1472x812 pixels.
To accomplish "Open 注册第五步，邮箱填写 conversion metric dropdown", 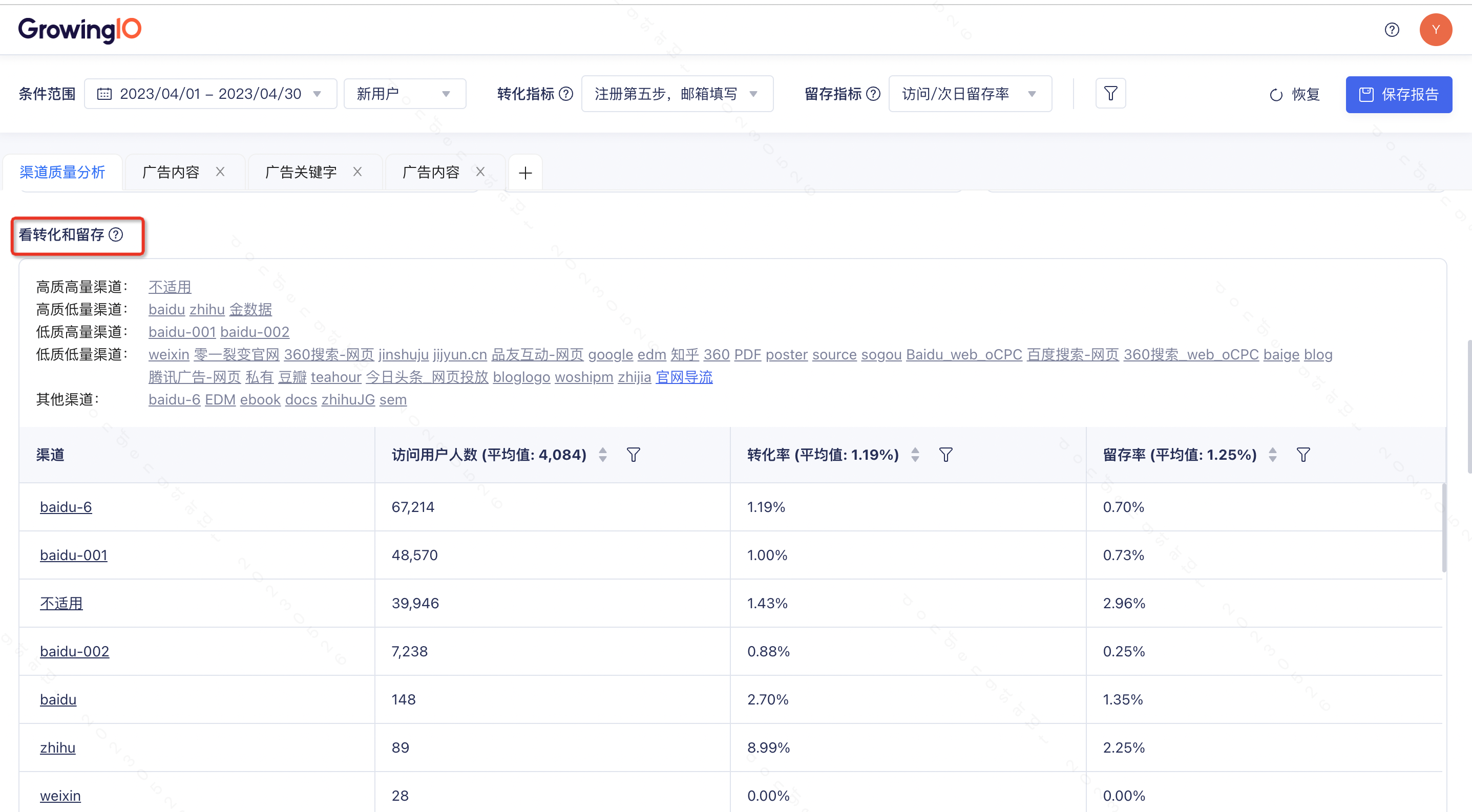I will 677,94.
